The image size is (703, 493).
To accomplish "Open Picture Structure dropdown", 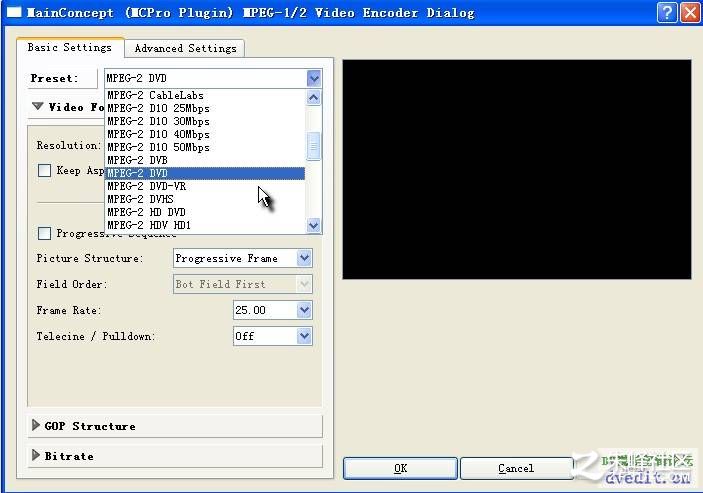I will tap(243, 259).
